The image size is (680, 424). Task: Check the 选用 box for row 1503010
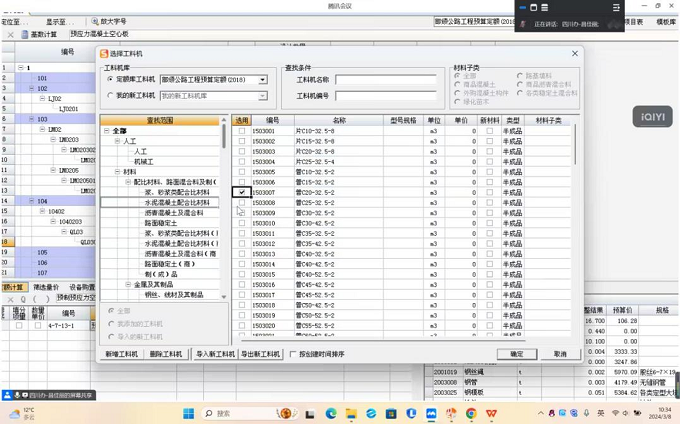pyautogui.click(x=242, y=223)
